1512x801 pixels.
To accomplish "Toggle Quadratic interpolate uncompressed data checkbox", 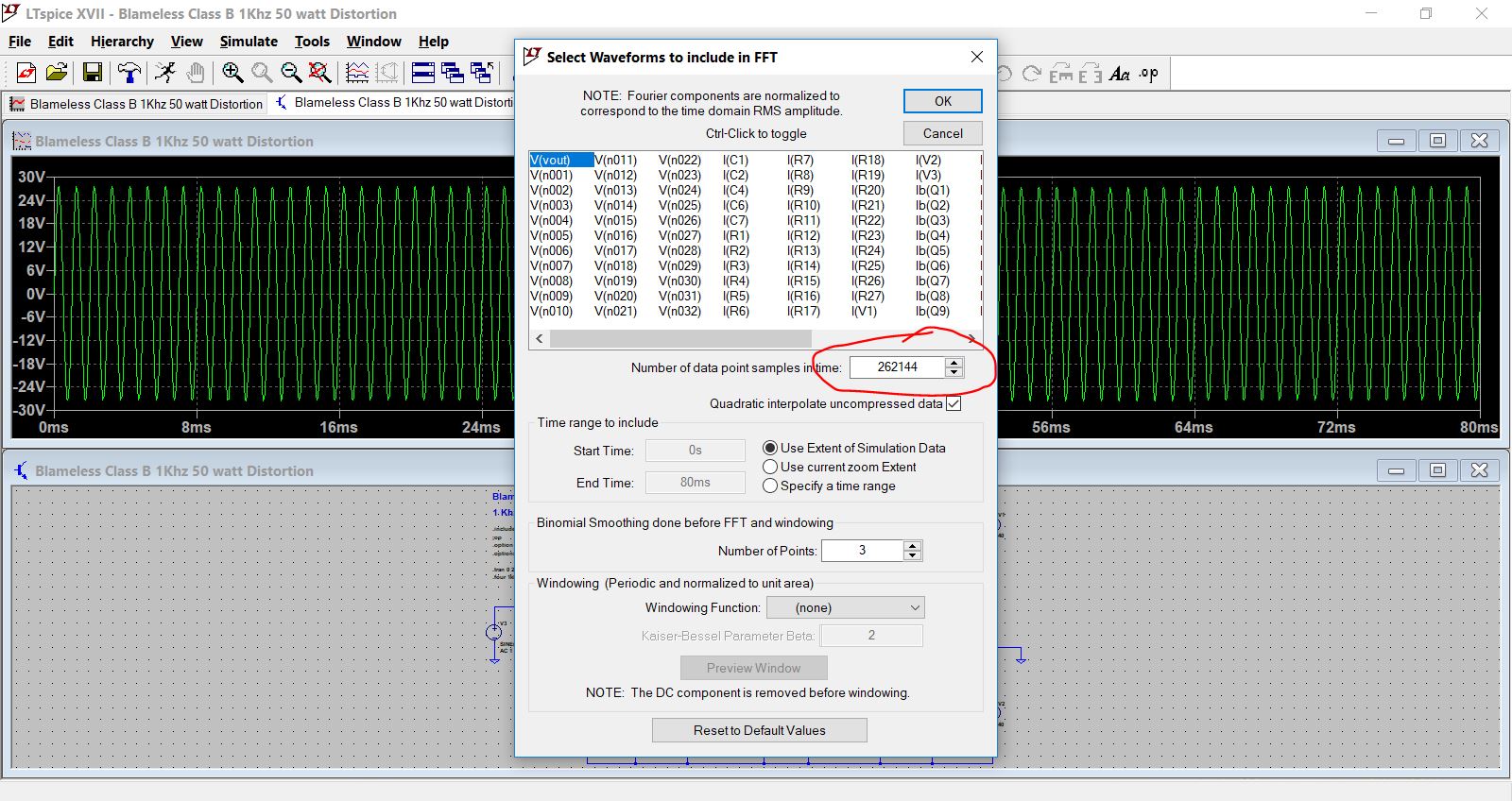I will click(x=954, y=403).
